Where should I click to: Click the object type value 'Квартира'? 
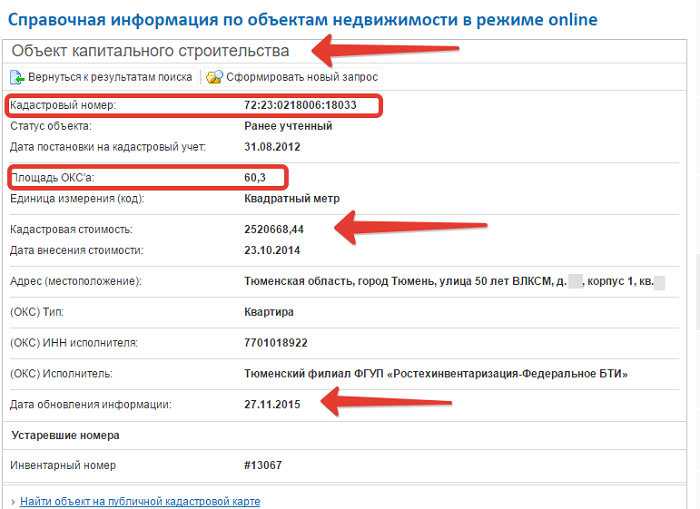(269, 312)
